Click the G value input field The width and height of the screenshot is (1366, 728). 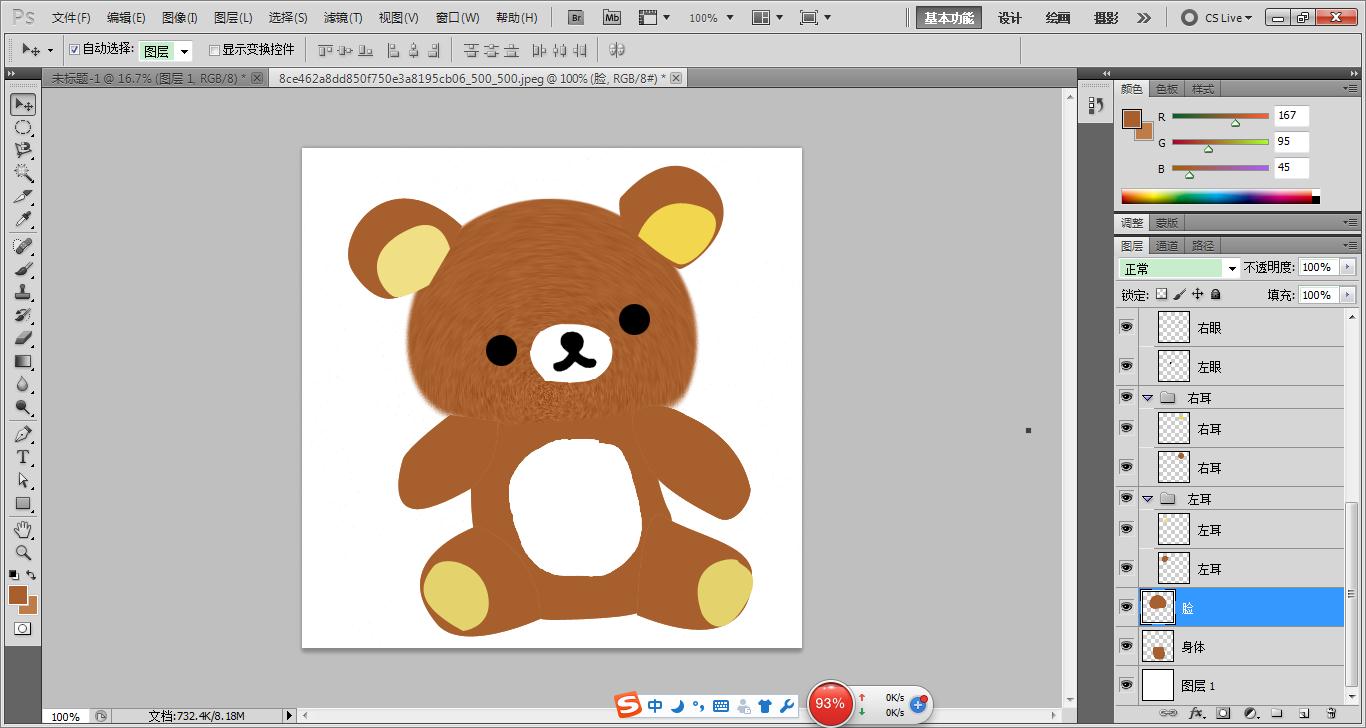click(x=1291, y=142)
